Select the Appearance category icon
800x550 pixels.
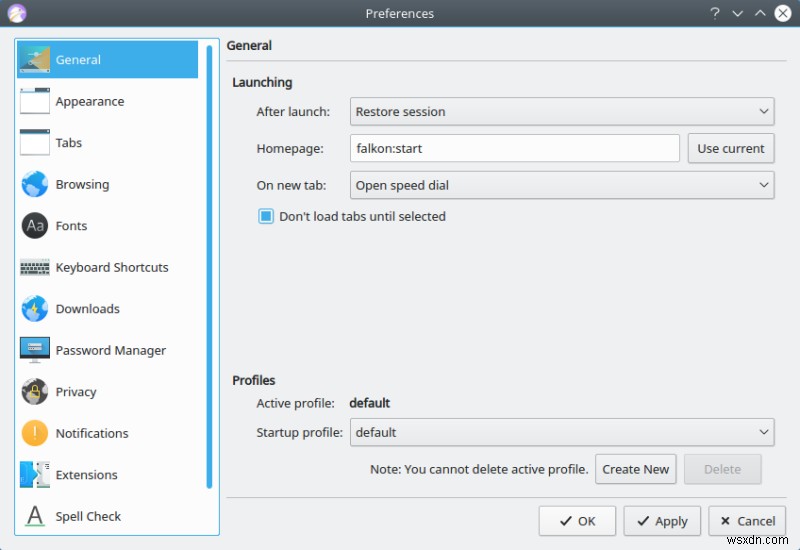(x=35, y=101)
